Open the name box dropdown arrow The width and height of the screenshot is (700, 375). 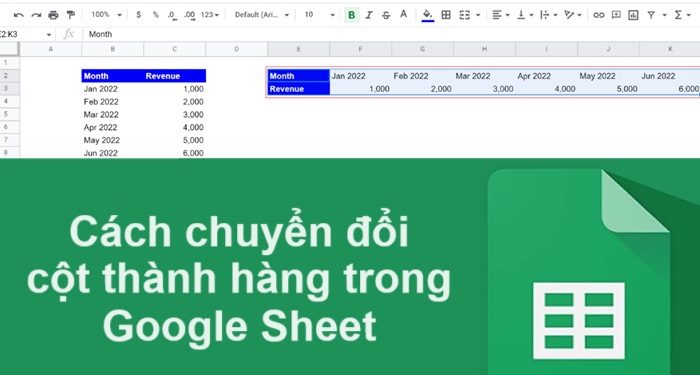pos(49,34)
